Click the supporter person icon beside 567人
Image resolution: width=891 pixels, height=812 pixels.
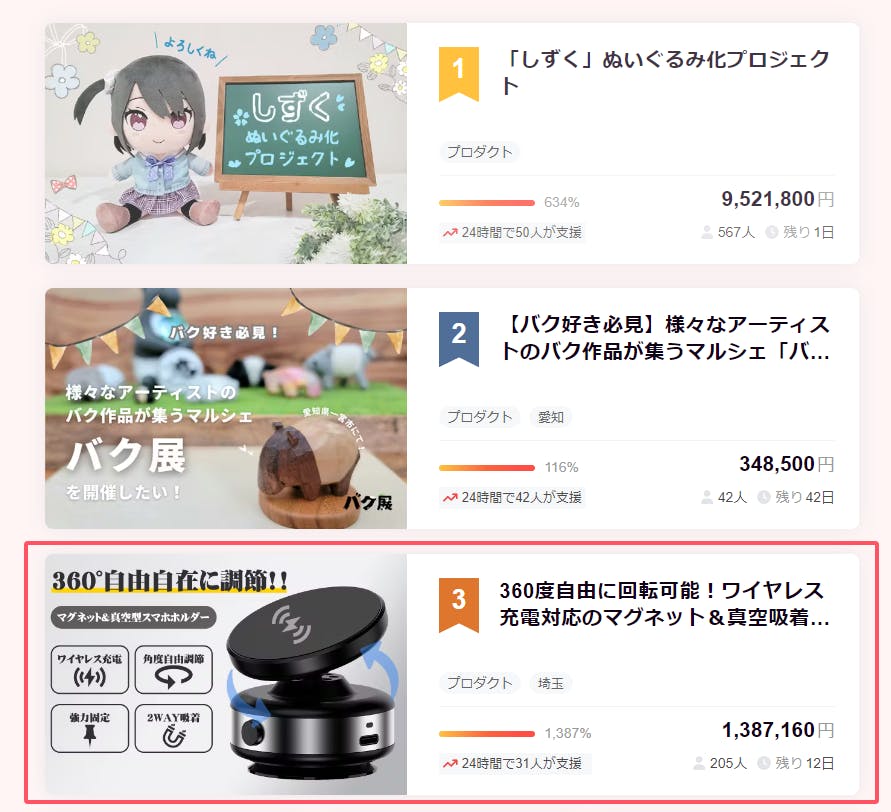706,232
